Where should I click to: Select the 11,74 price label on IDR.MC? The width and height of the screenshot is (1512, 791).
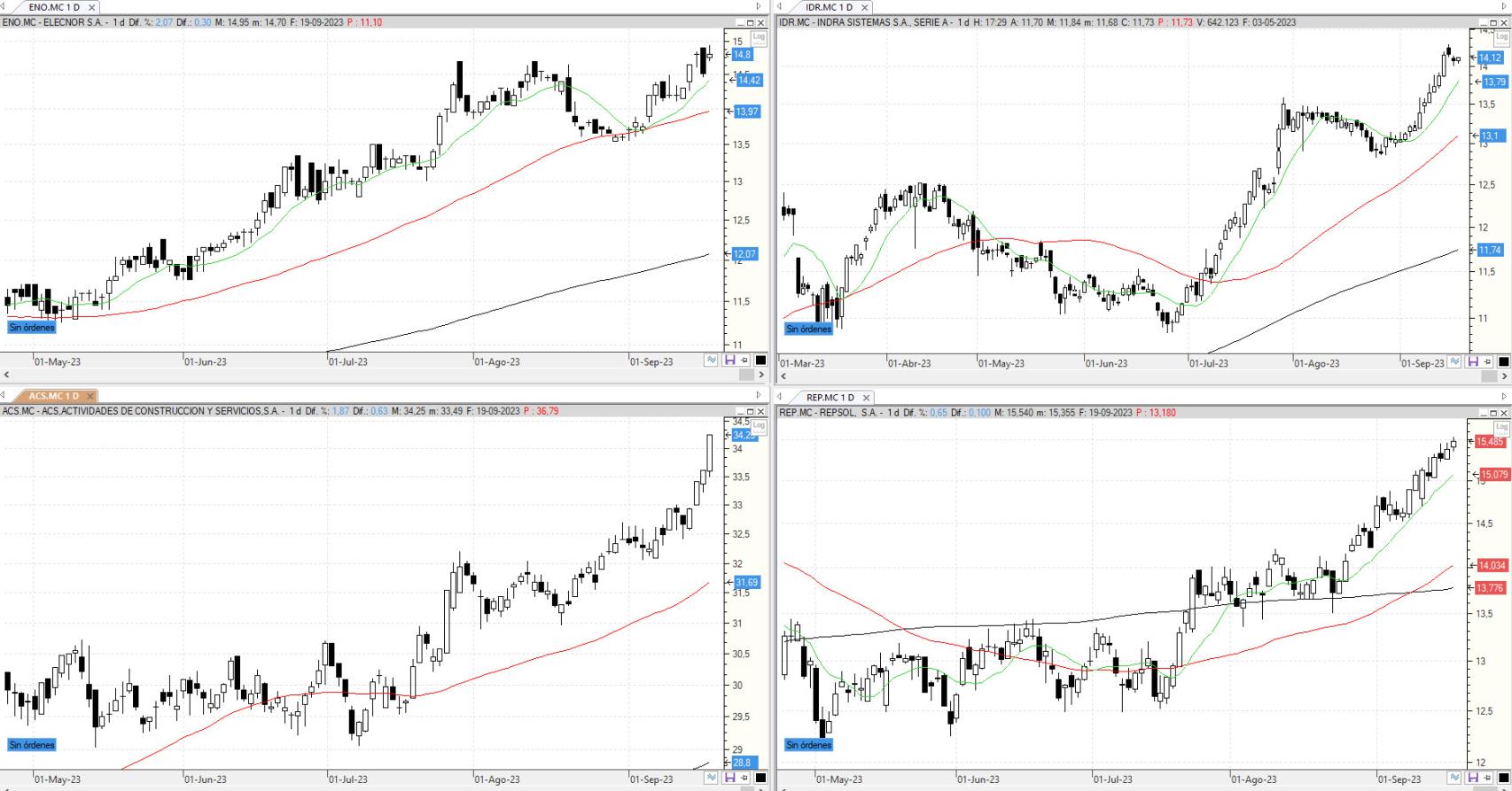1490,251
